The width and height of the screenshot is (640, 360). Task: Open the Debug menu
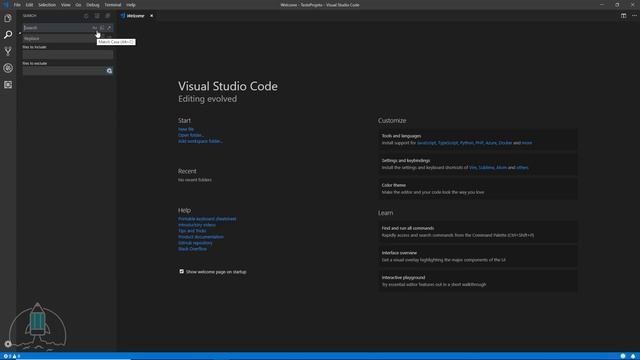coord(93,5)
